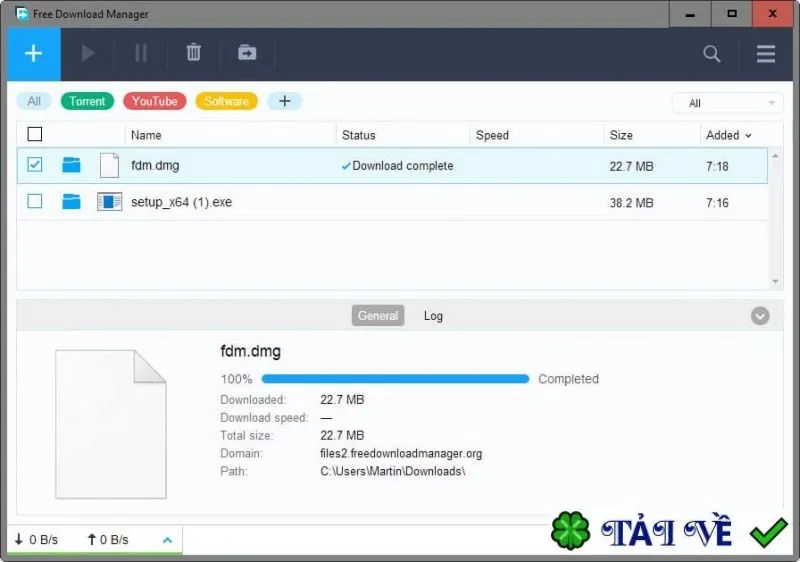Click the 38.2 MB size cell

coord(631,203)
